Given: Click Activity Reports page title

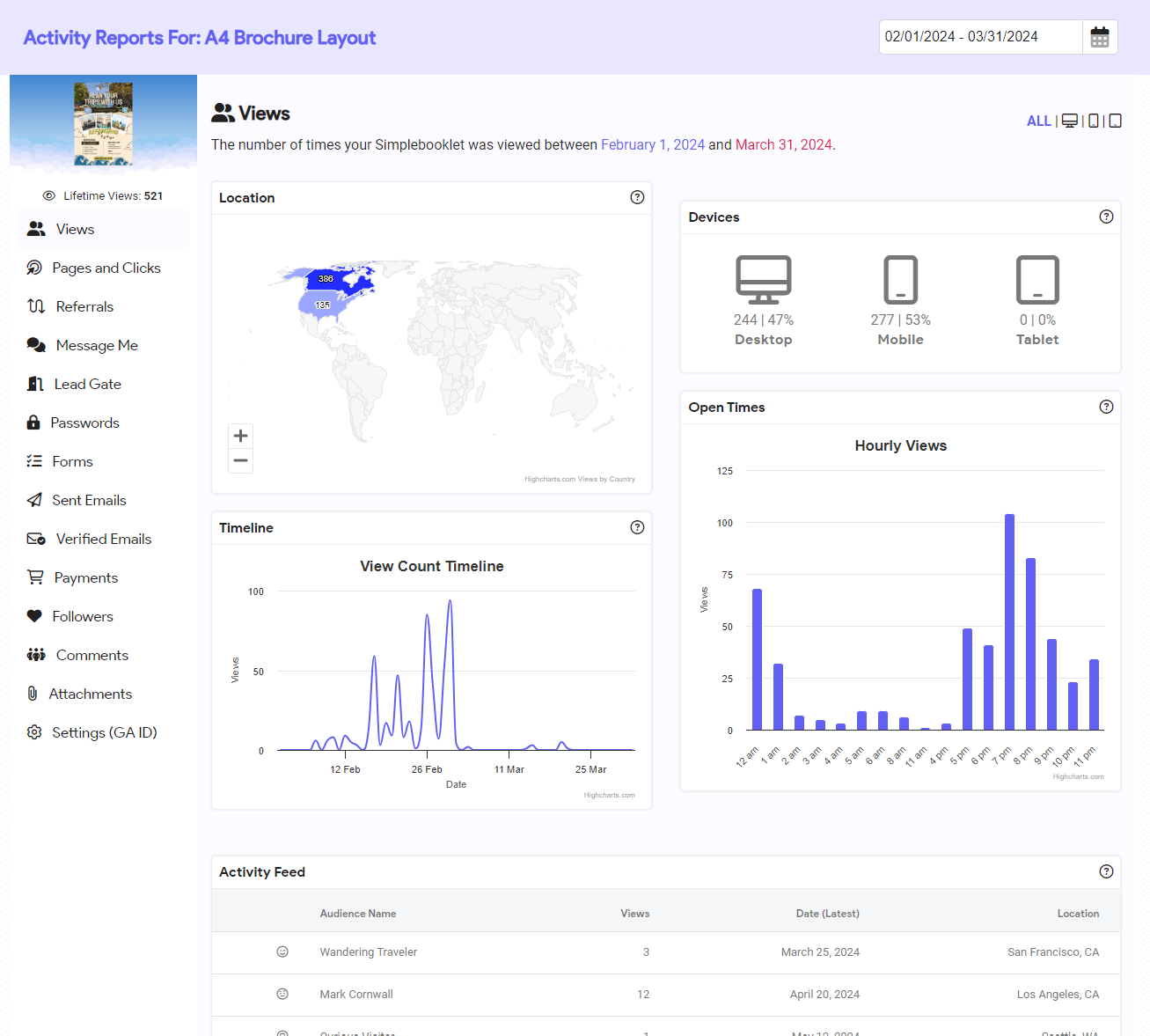Looking at the screenshot, I should coord(200,38).
